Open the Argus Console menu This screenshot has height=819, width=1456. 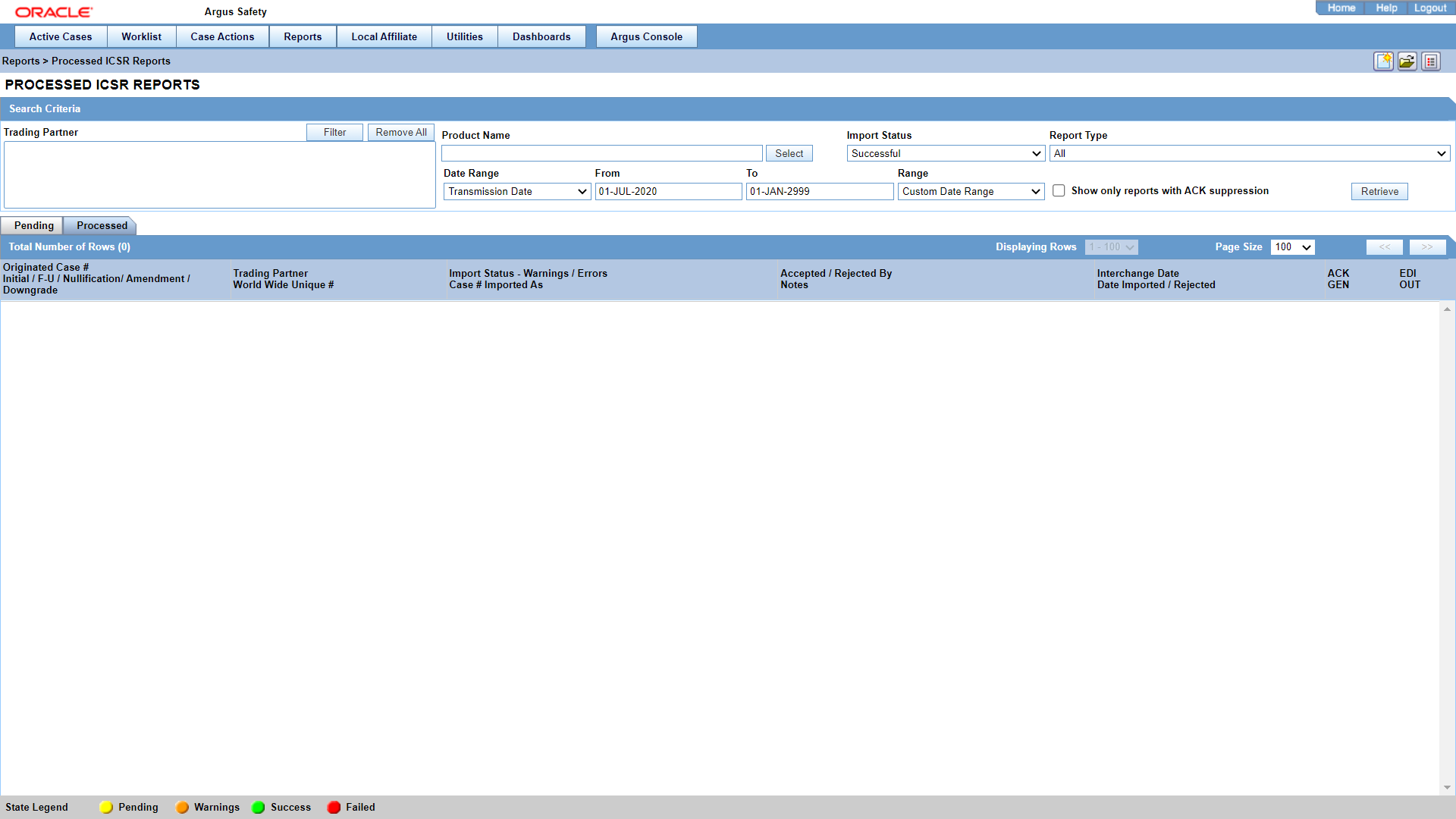coord(646,36)
